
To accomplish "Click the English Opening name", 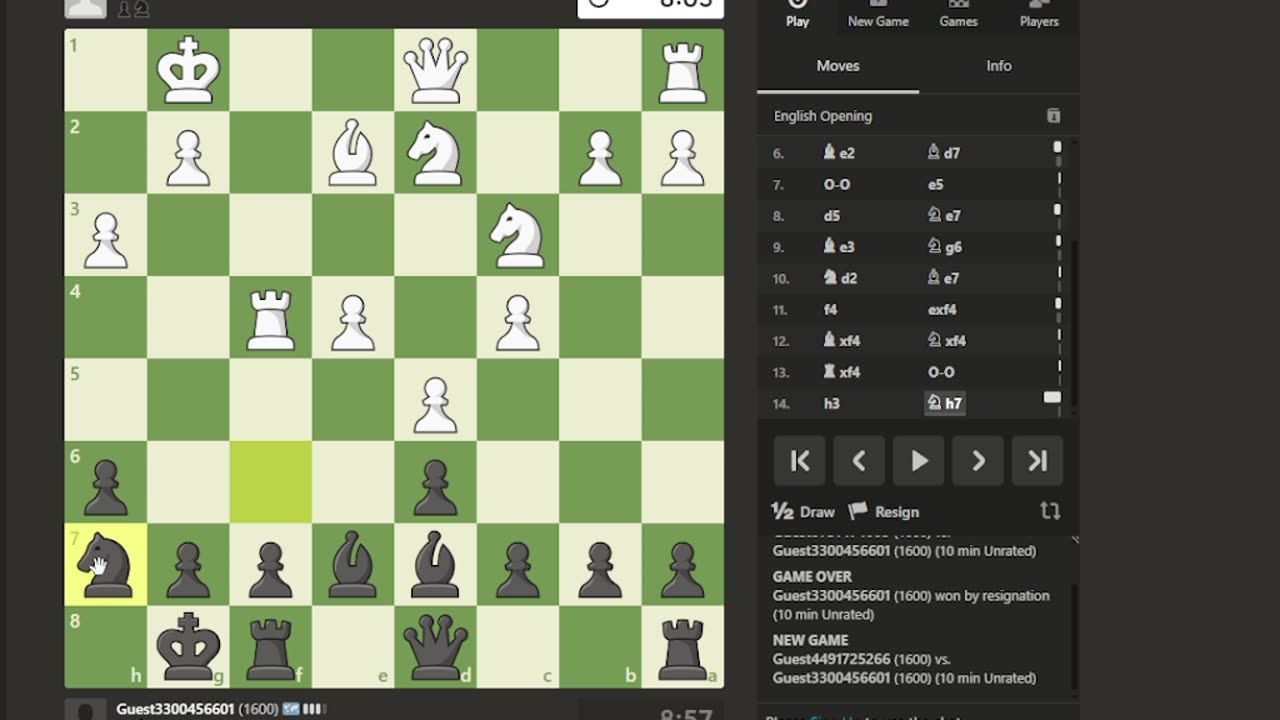I will (x=822, y=116).
